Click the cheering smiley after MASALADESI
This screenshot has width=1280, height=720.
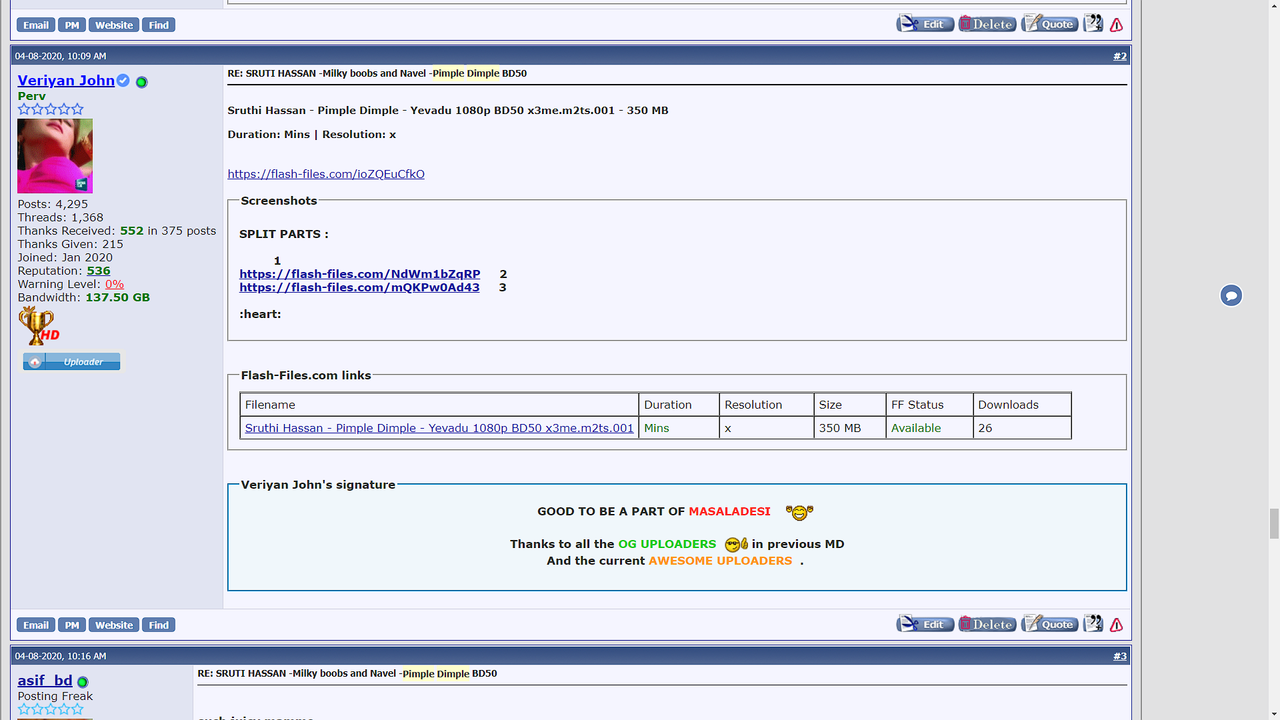pyautogui.click(x=799, y=512)
